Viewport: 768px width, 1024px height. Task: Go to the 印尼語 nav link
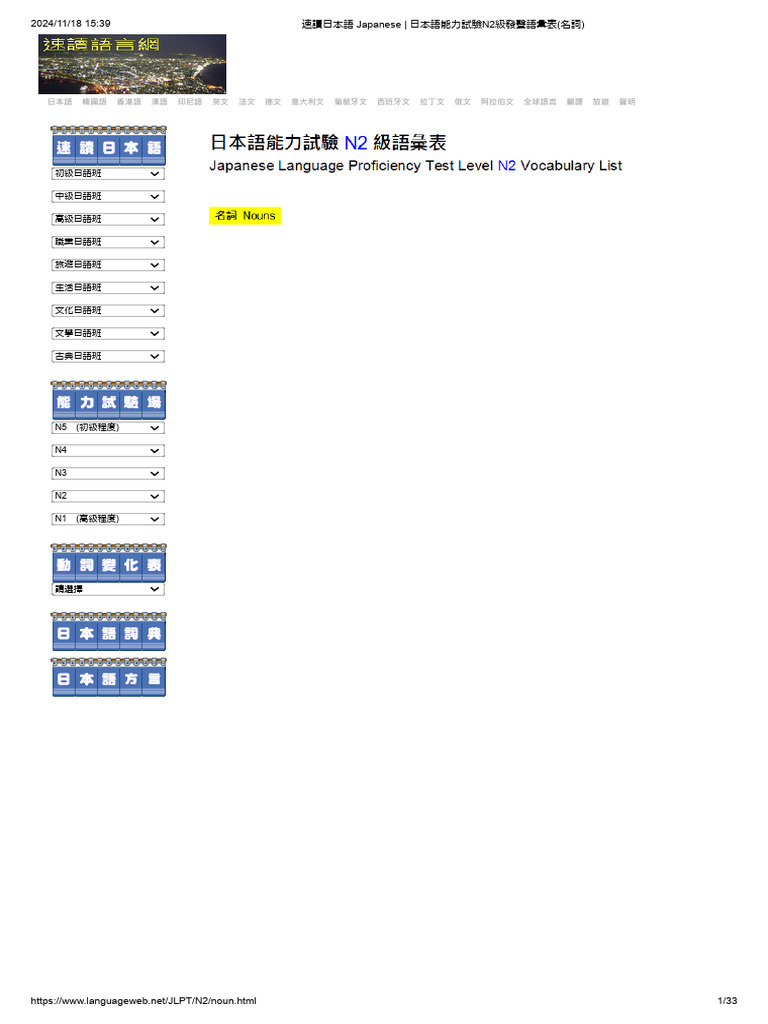point(190,102)
